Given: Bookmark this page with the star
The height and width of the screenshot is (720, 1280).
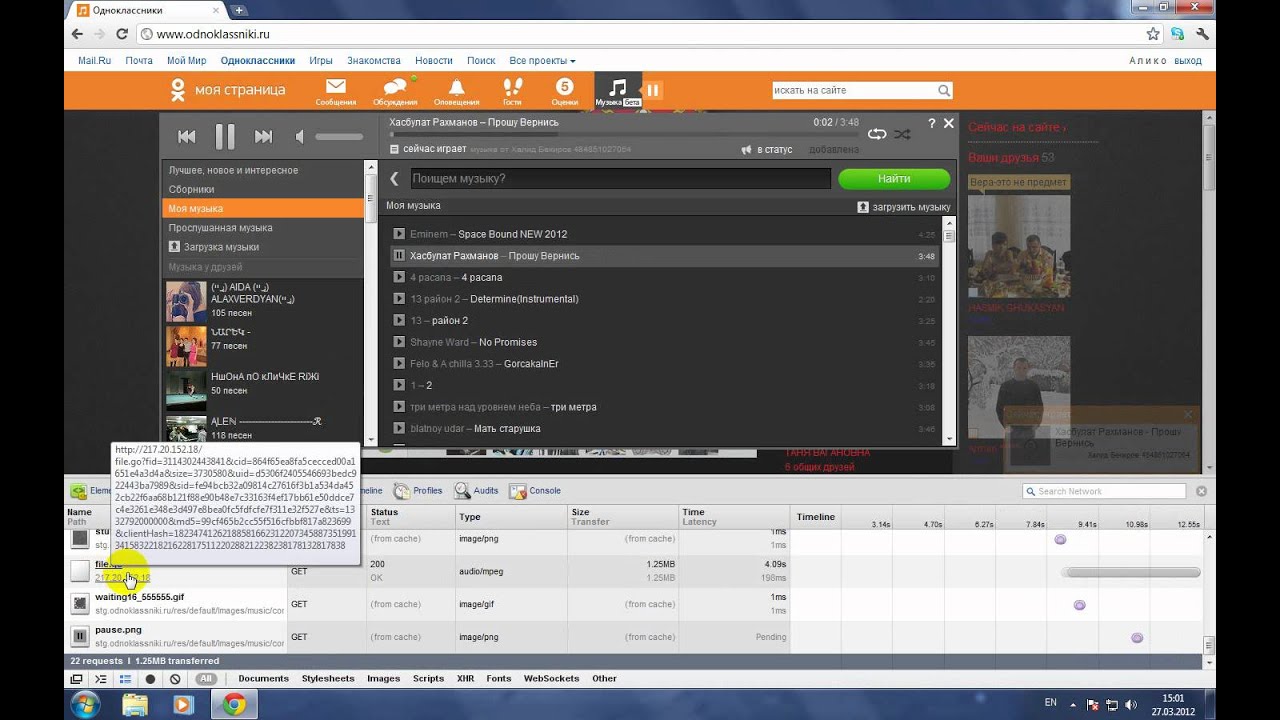Looking at the screenshot, I should (1153, 33).
